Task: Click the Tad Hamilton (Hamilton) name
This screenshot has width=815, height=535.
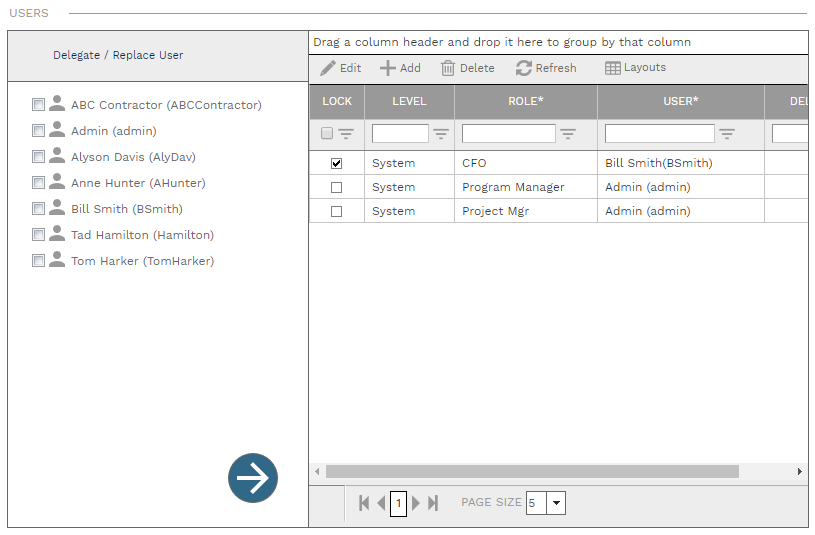Action: (x=142, y=235)
